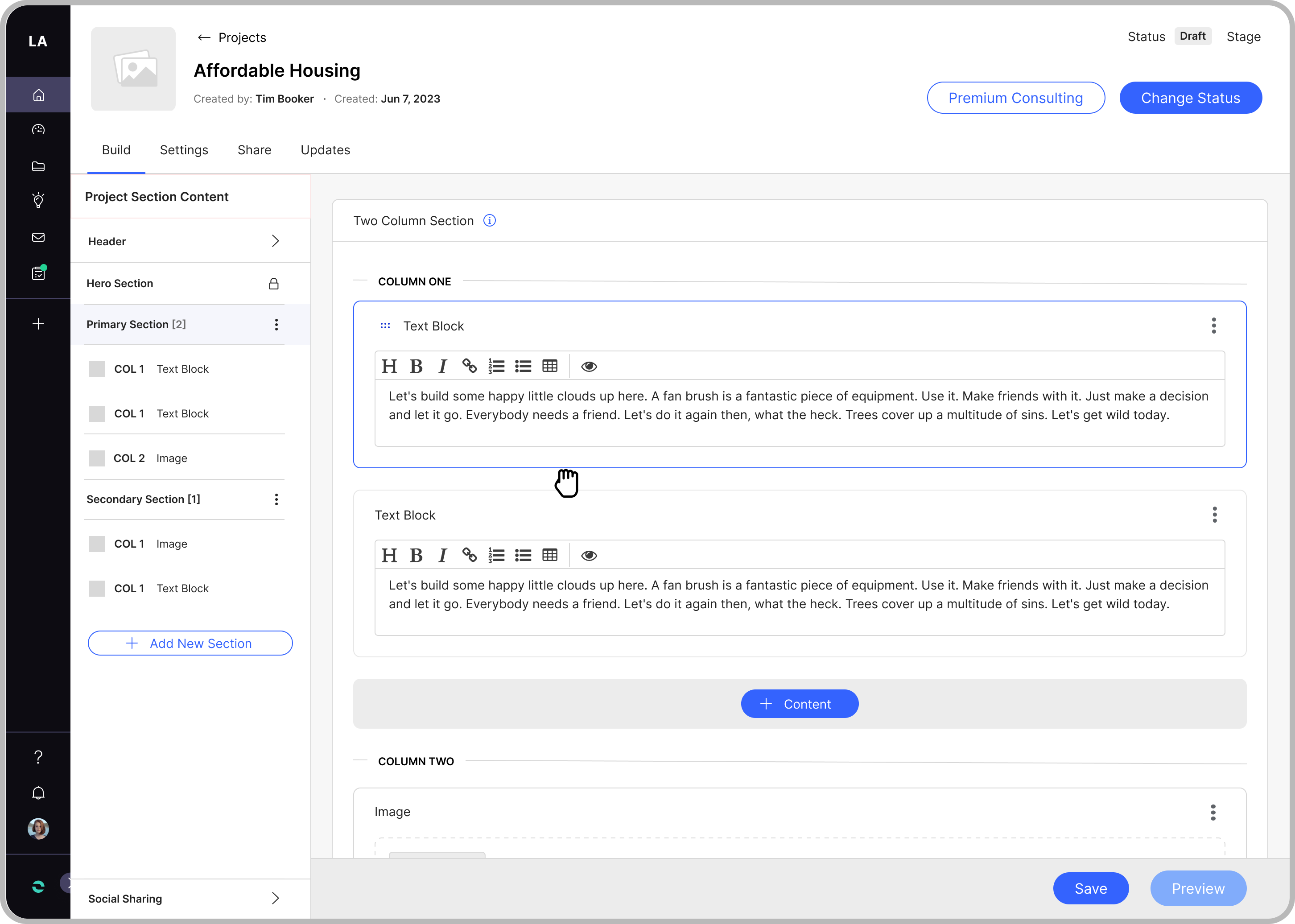Insert link in second text editor
Screen dimensions: 1295x924
click(470, 554)
